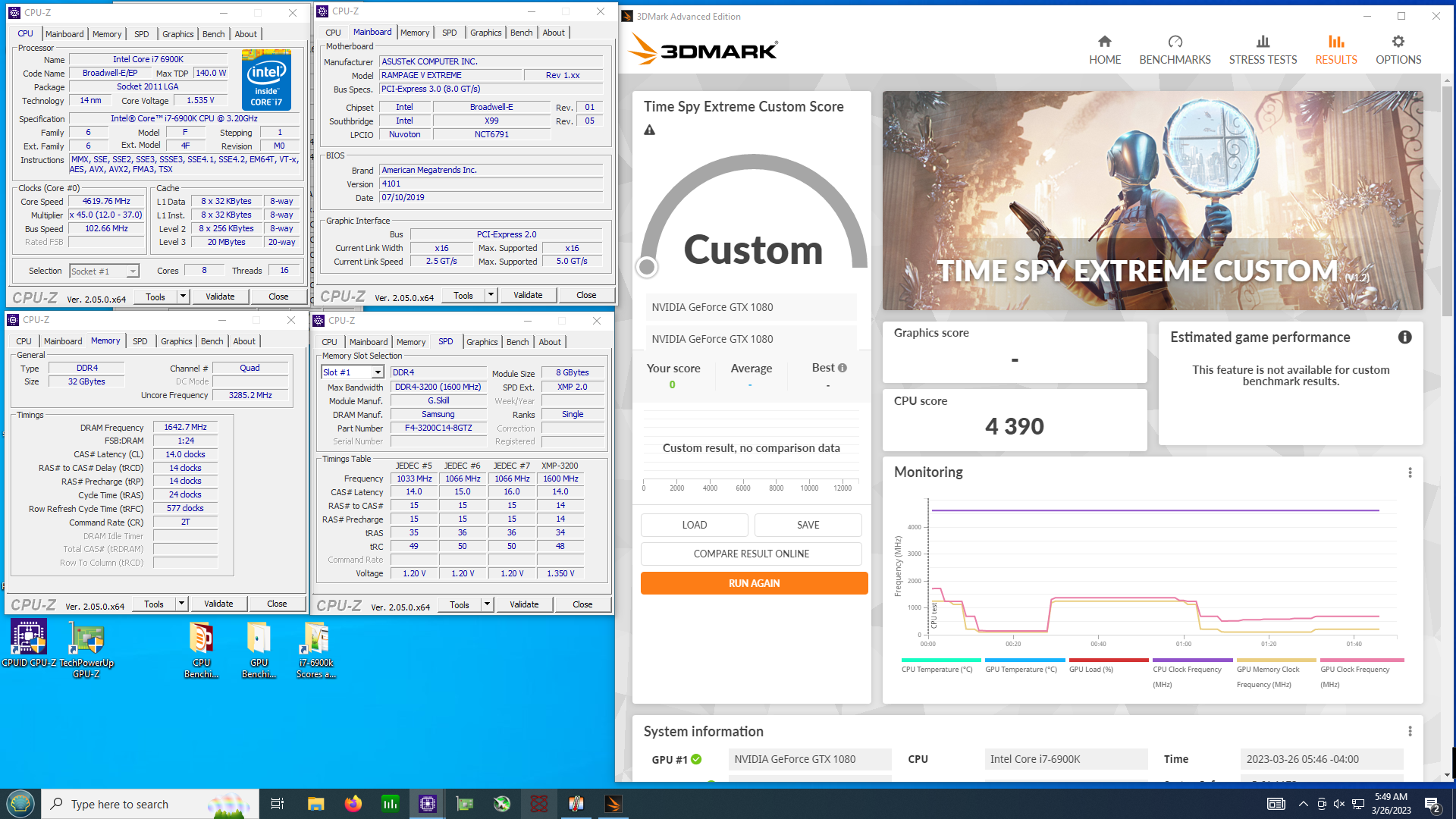Switch to 3DMark taskbar icon

[x=613, y=804]
